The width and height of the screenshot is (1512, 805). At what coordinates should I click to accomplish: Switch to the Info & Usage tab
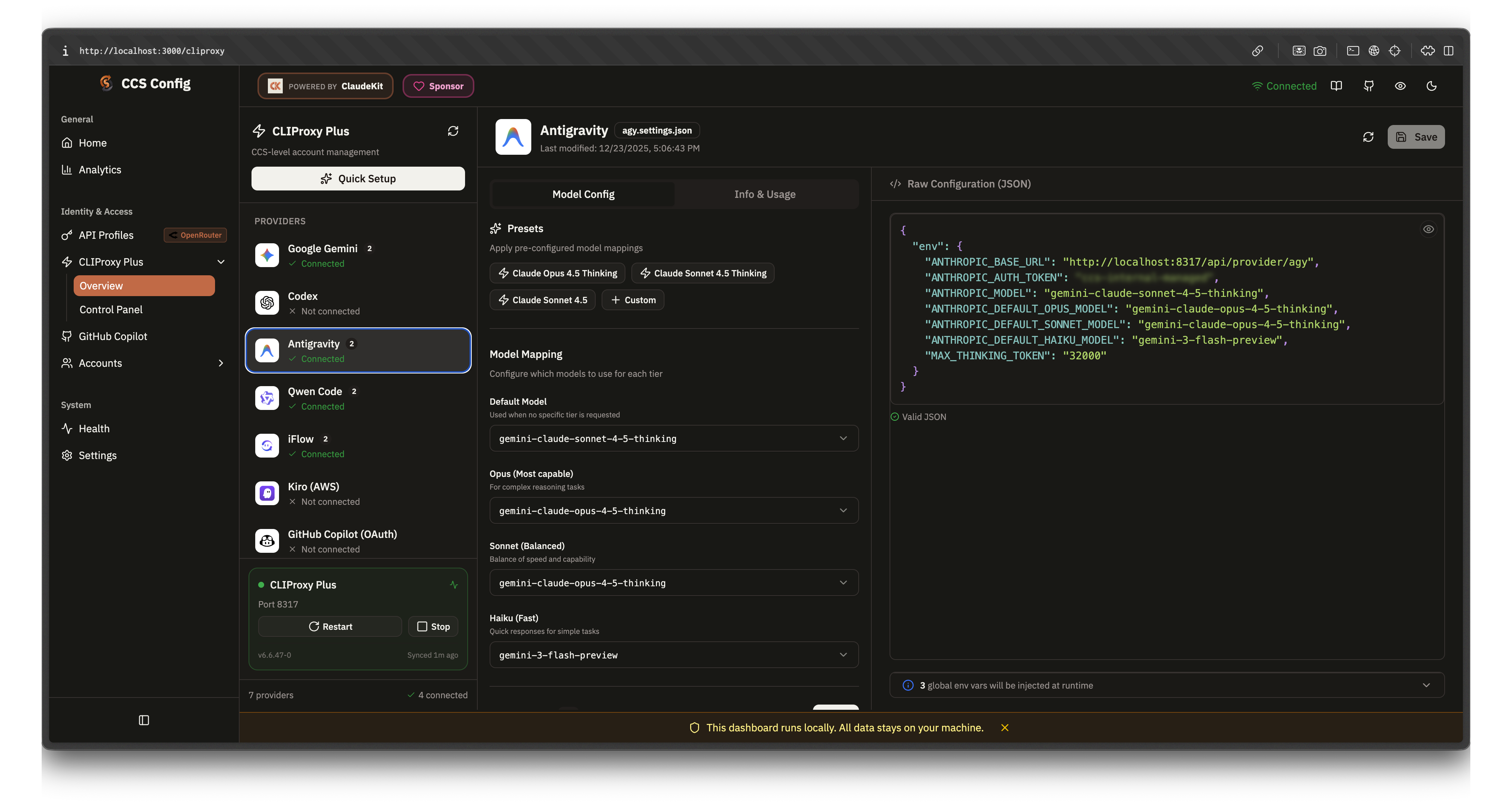[765, 194]
